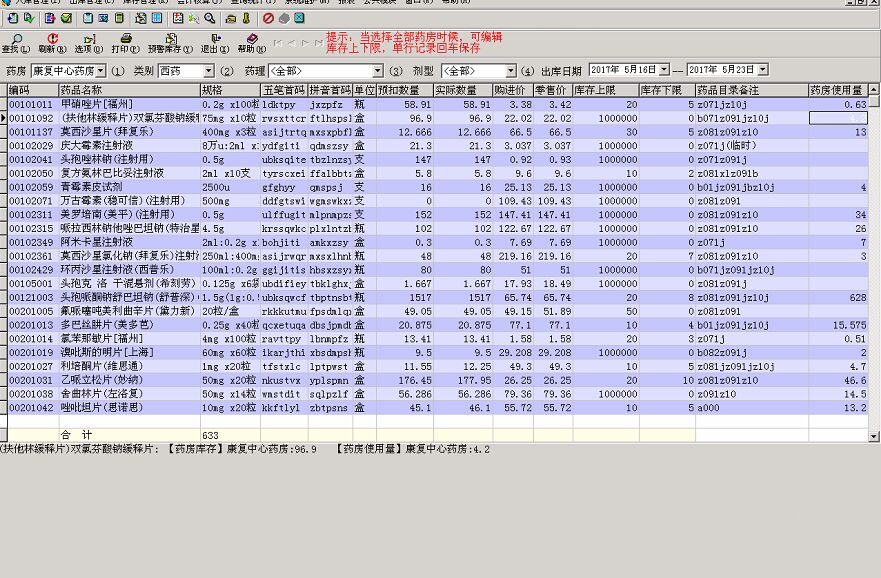Click 规格 column header
Image resolution: width=881 pixels, height=578 pixels.
point(230,90)
